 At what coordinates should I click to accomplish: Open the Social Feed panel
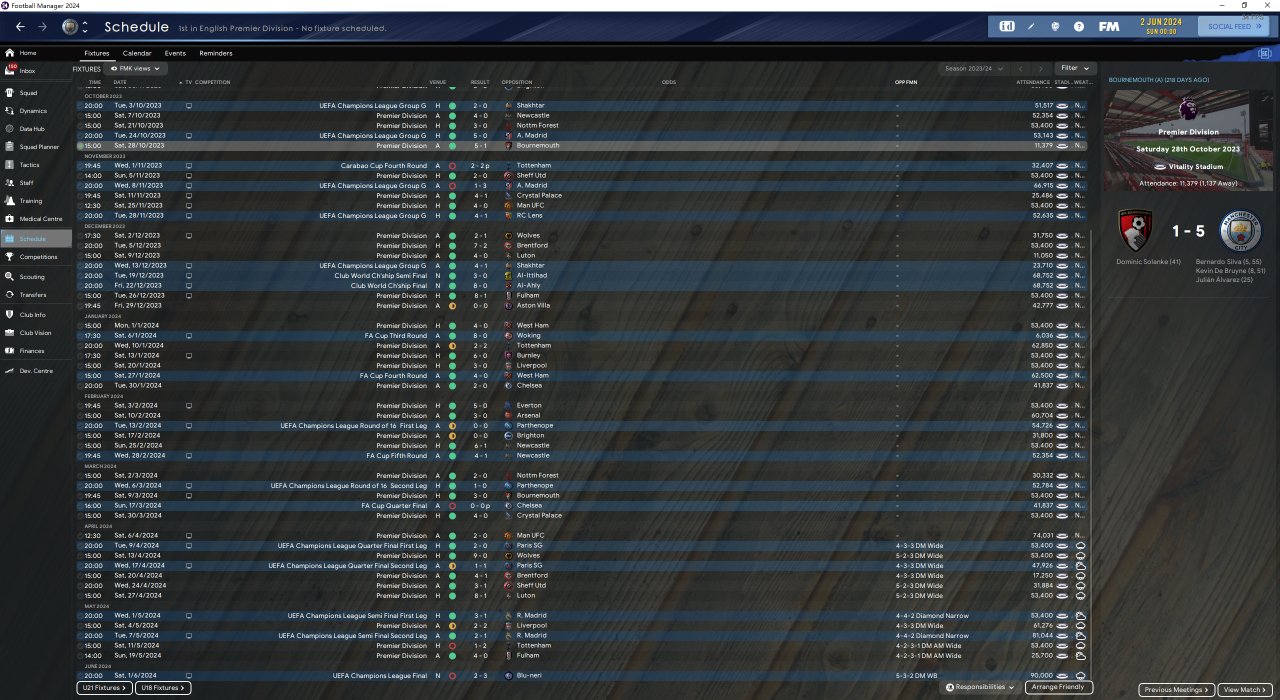point(1235,27)
